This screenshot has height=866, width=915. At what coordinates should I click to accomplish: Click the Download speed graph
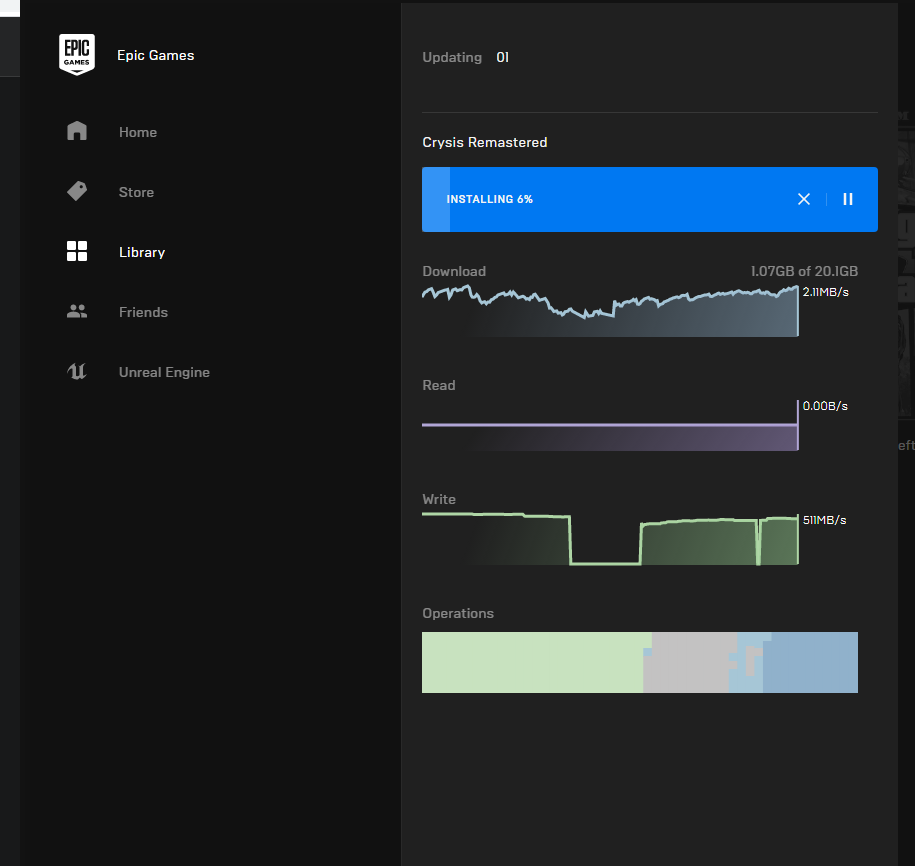coord(610,310)
